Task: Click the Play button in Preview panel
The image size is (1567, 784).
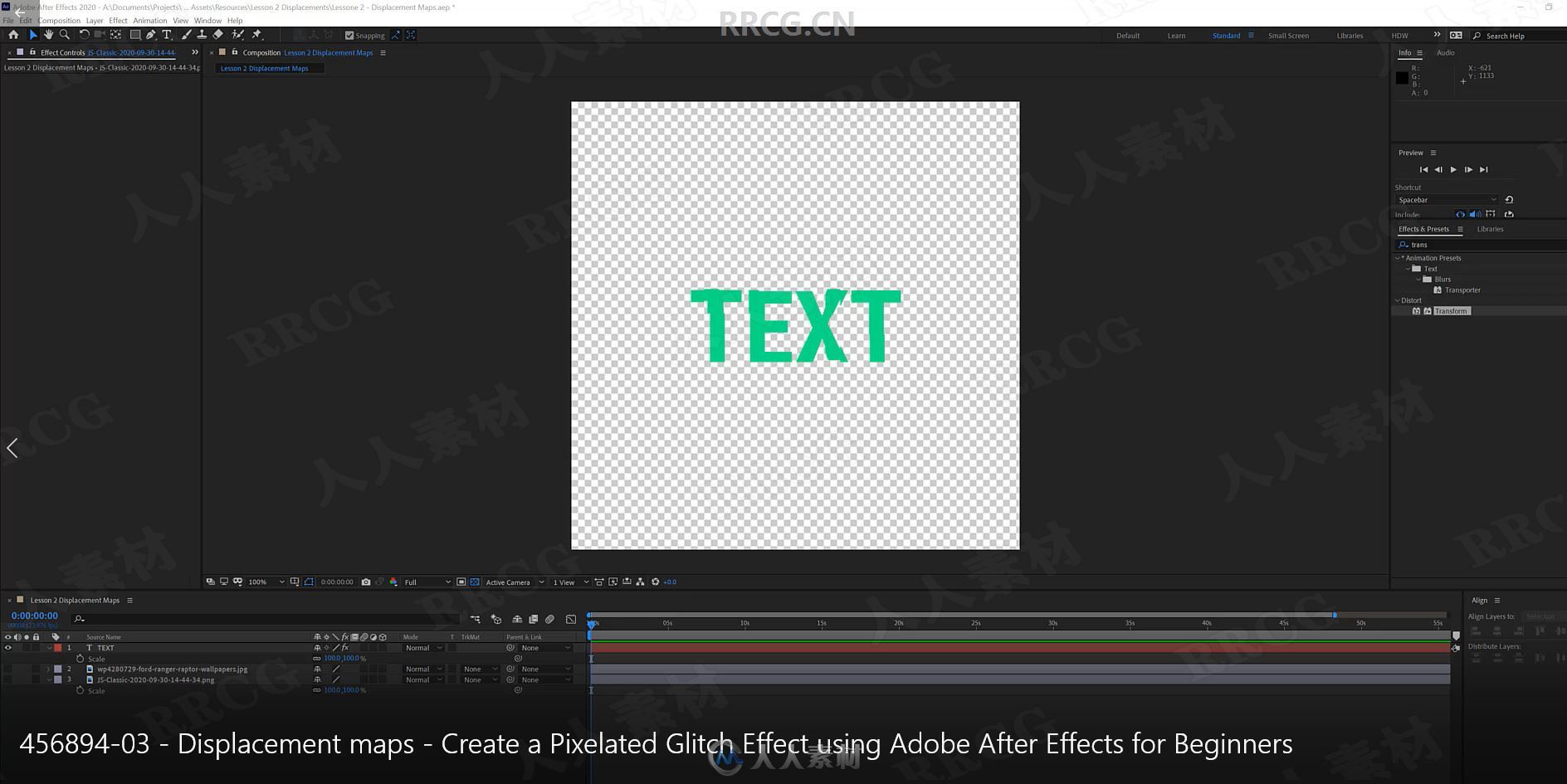Action: pos(1453,169)
